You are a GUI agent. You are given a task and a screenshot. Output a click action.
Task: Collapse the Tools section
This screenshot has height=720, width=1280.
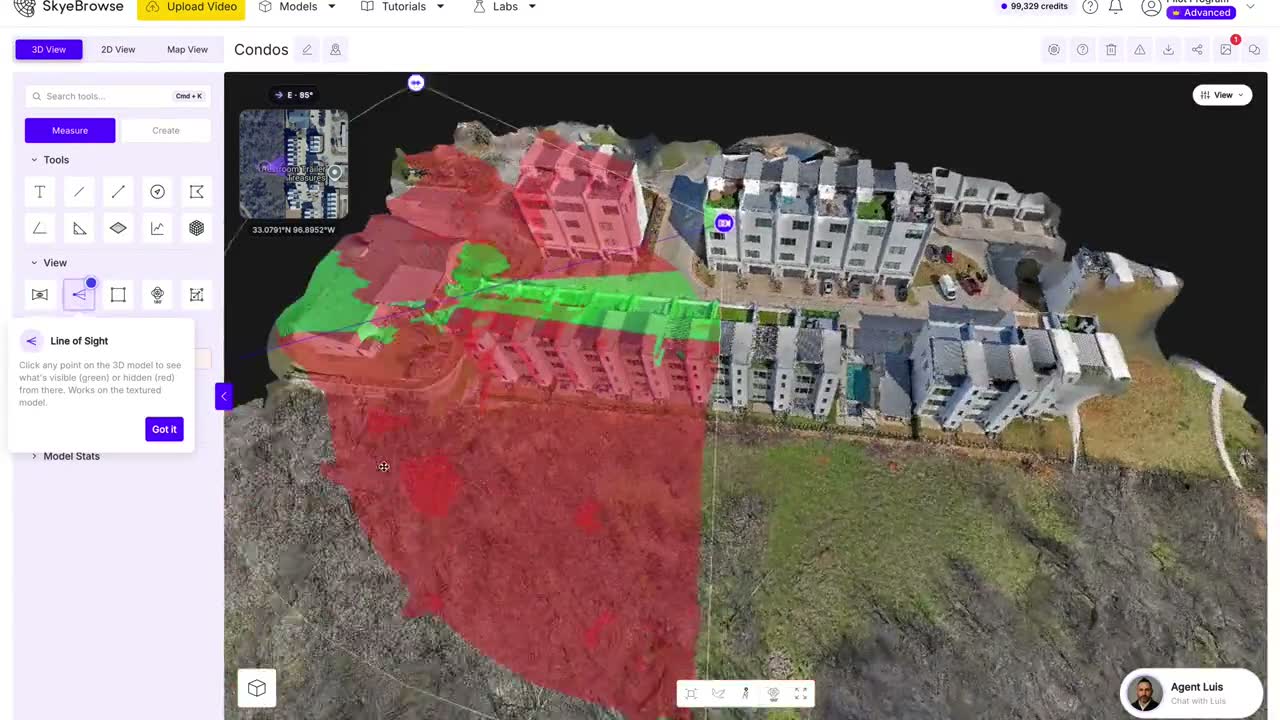pos(49,160)
